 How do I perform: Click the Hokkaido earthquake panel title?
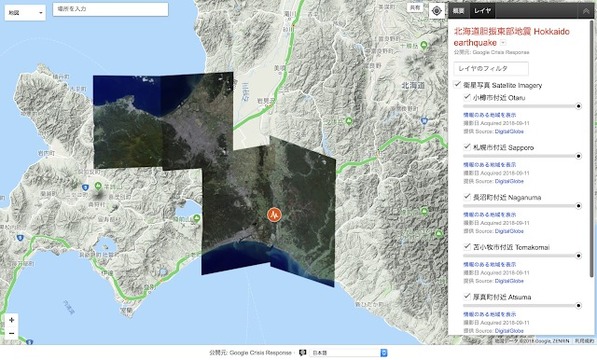coord(512,37)
